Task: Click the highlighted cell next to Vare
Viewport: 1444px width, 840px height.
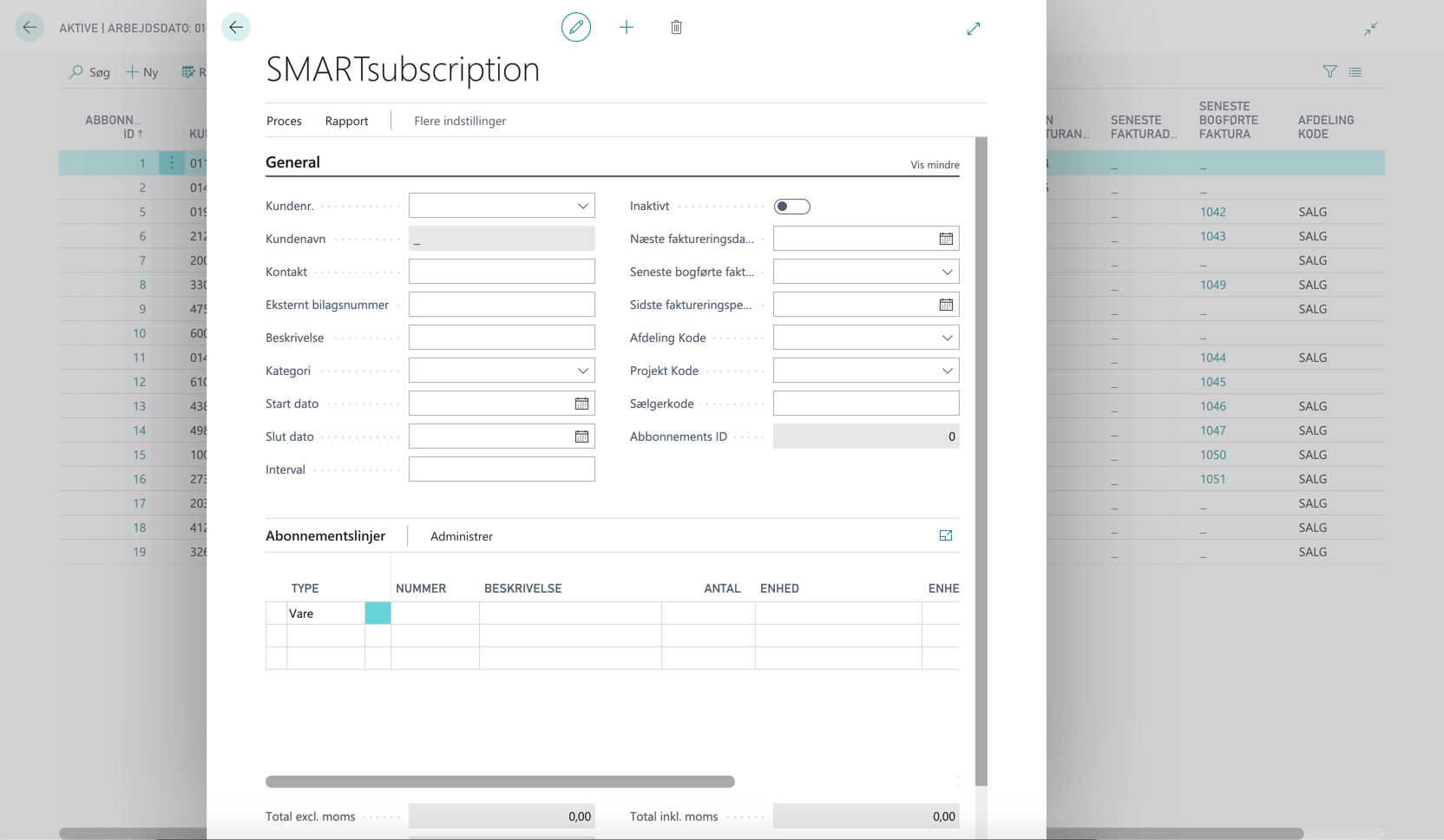Action: [377, 614]
